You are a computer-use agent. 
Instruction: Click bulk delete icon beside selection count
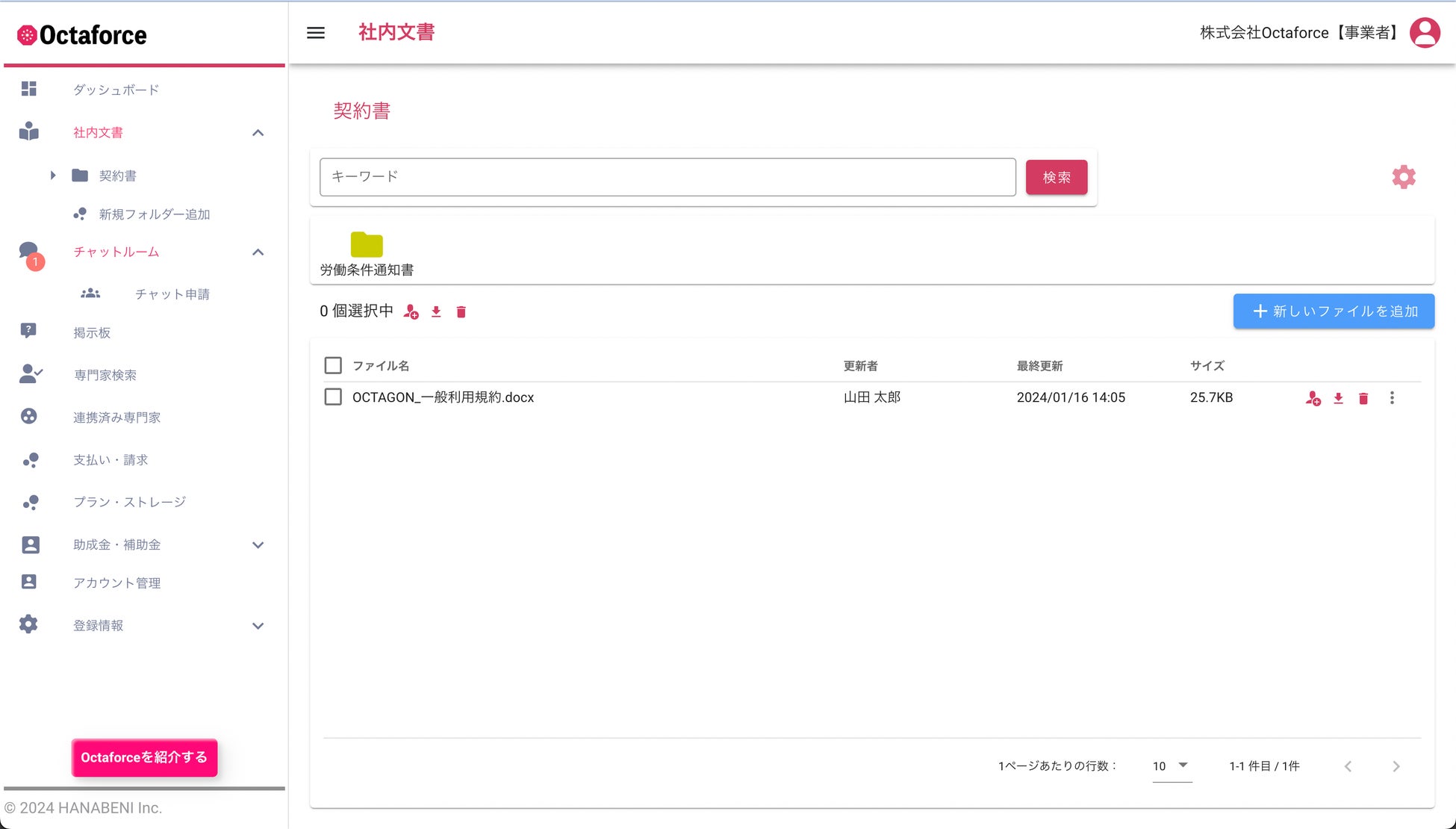(461, 312)
